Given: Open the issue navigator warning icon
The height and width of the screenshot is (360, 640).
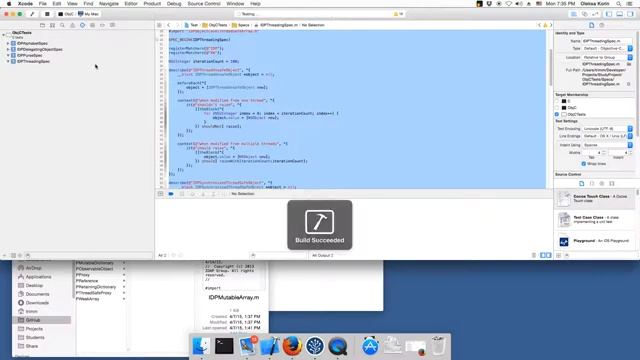Looking at the screenshot, I should pyautogui.click(x=72, y=25).
